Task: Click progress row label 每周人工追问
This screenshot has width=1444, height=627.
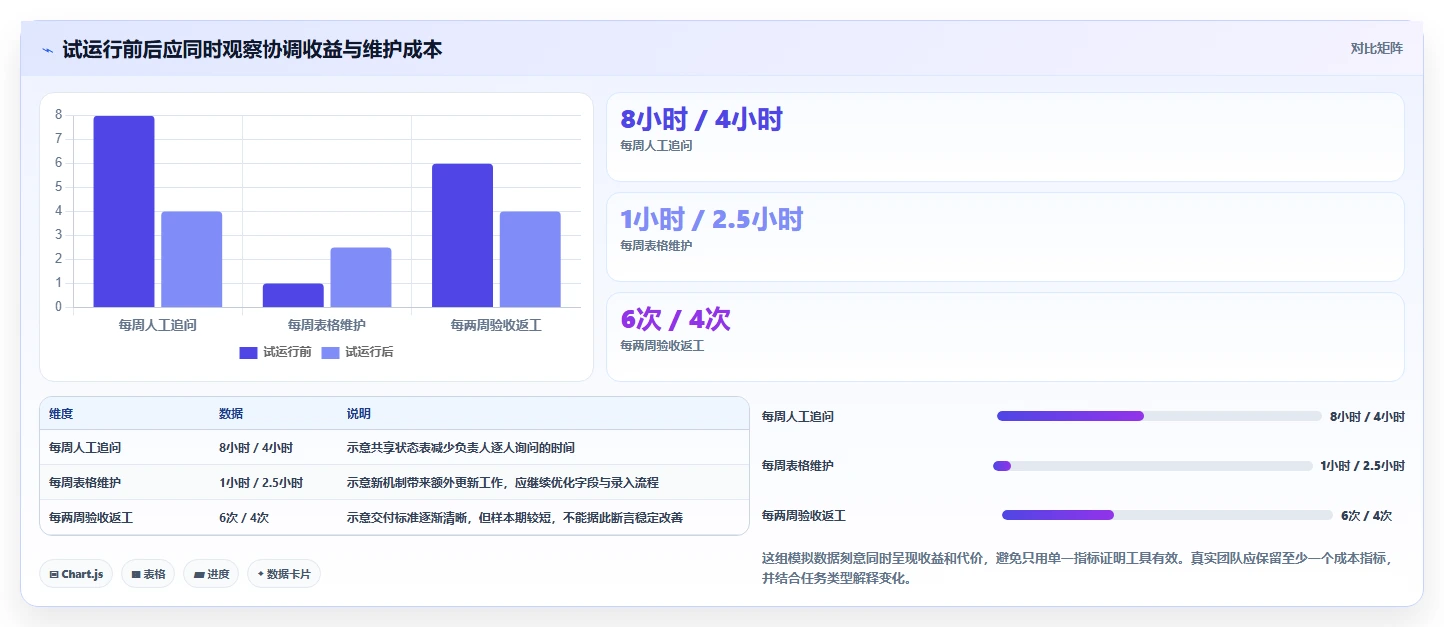Action: pos(798,417)
